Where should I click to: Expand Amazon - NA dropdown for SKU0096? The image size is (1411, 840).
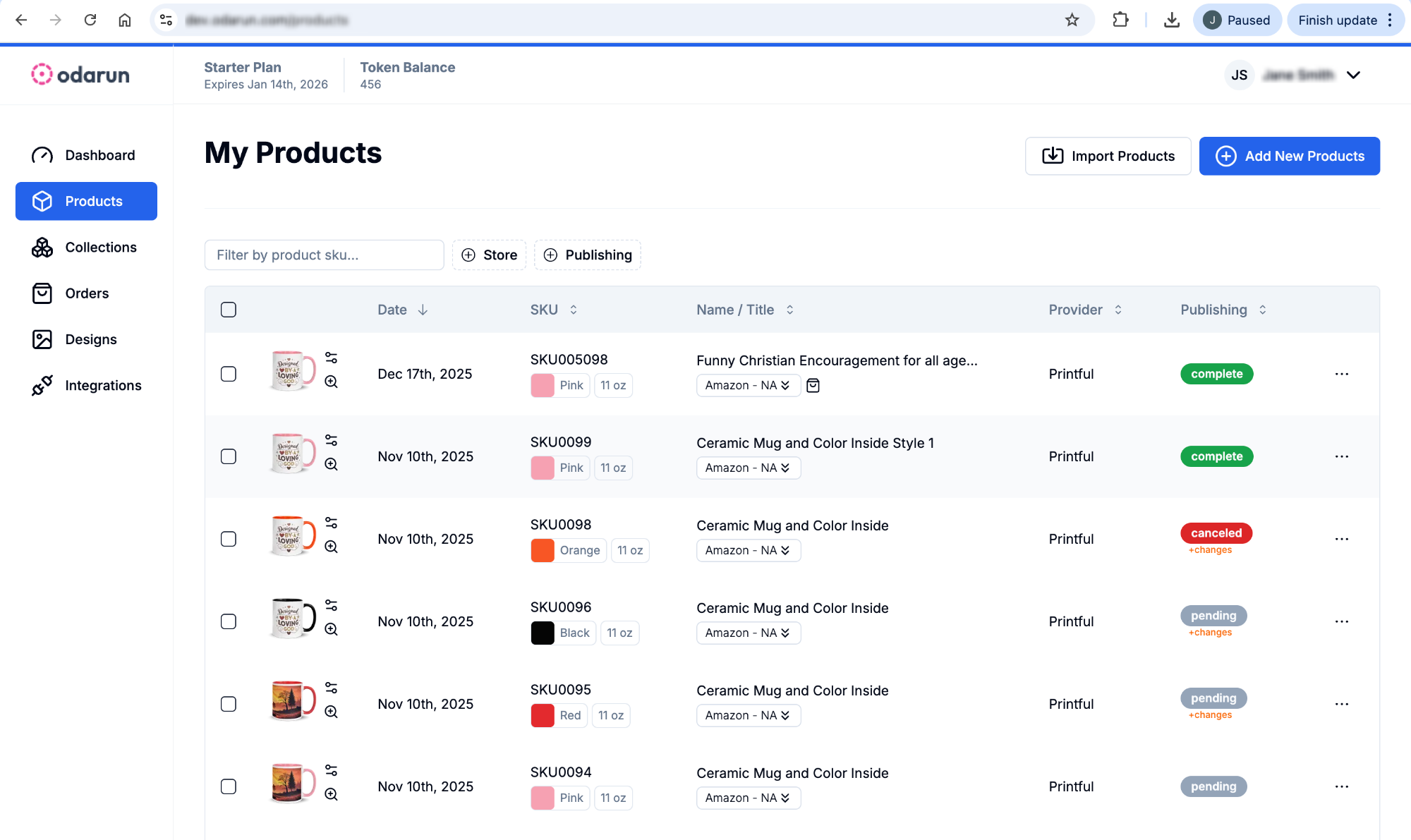pos(748,633)
